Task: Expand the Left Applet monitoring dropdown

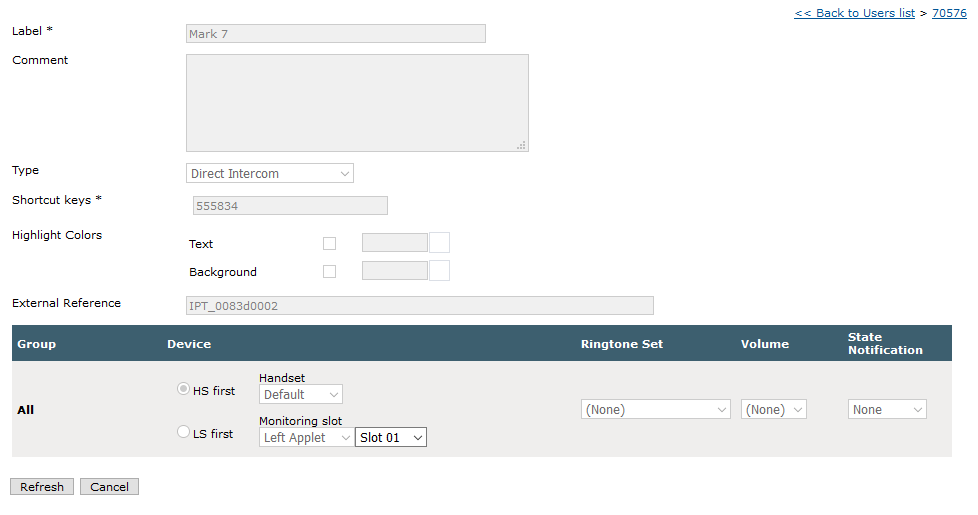Action: [x=306, y=438]
